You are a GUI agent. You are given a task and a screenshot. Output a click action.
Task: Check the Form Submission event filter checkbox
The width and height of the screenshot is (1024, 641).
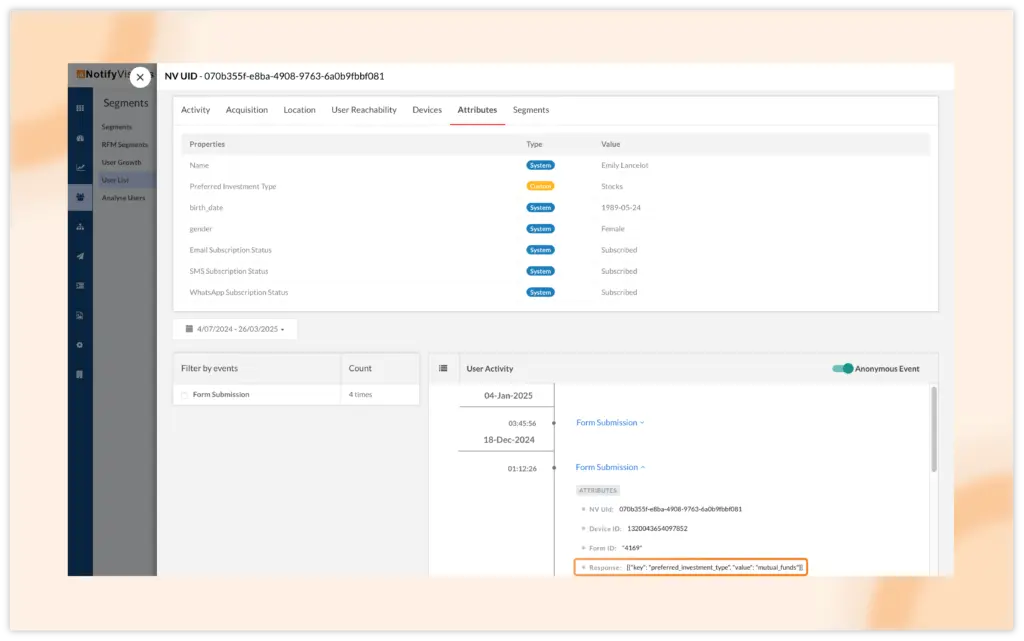point(184,395)
